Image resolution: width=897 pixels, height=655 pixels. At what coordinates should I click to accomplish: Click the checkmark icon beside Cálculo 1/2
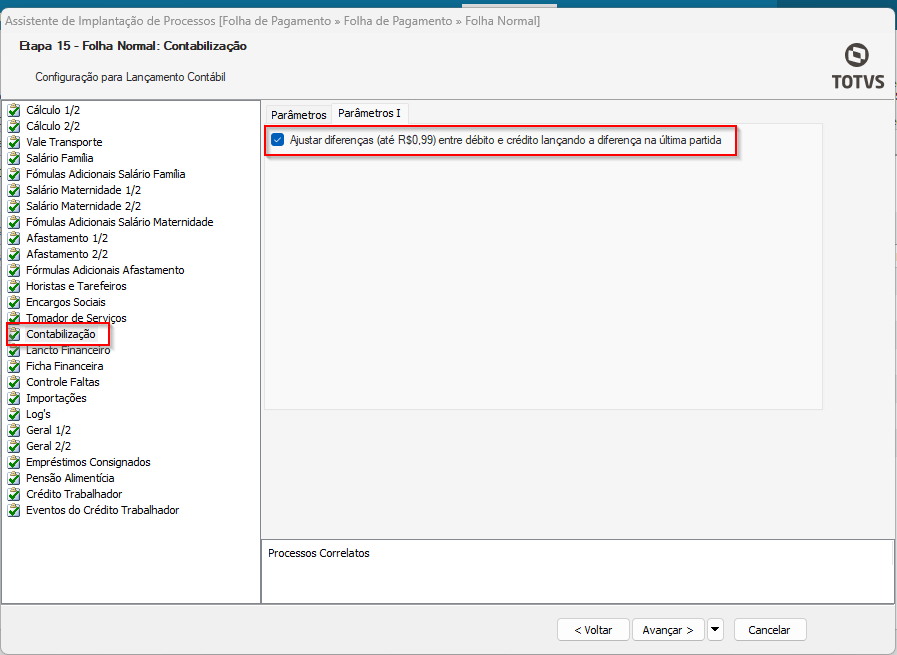click(x=14, y=110)
